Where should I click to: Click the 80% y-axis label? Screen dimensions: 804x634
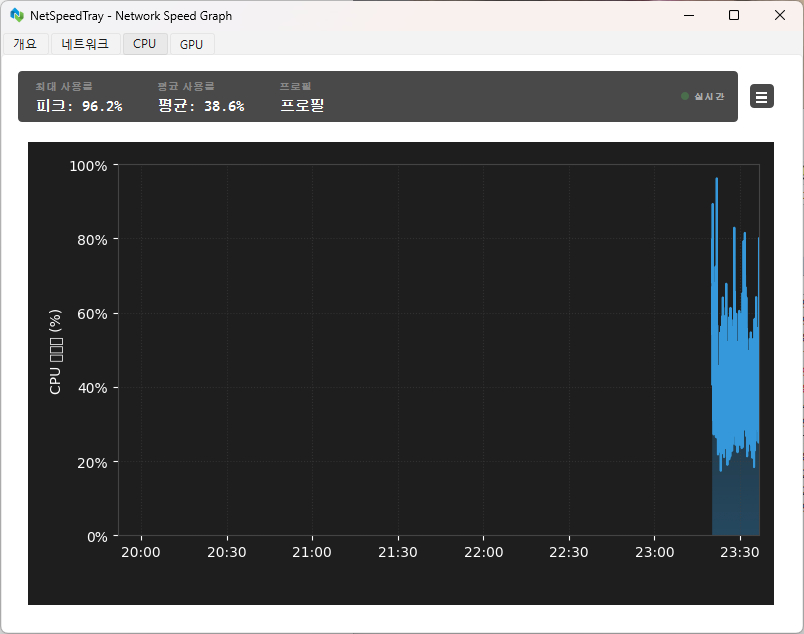pyautogui.click(x=92, y=240)
